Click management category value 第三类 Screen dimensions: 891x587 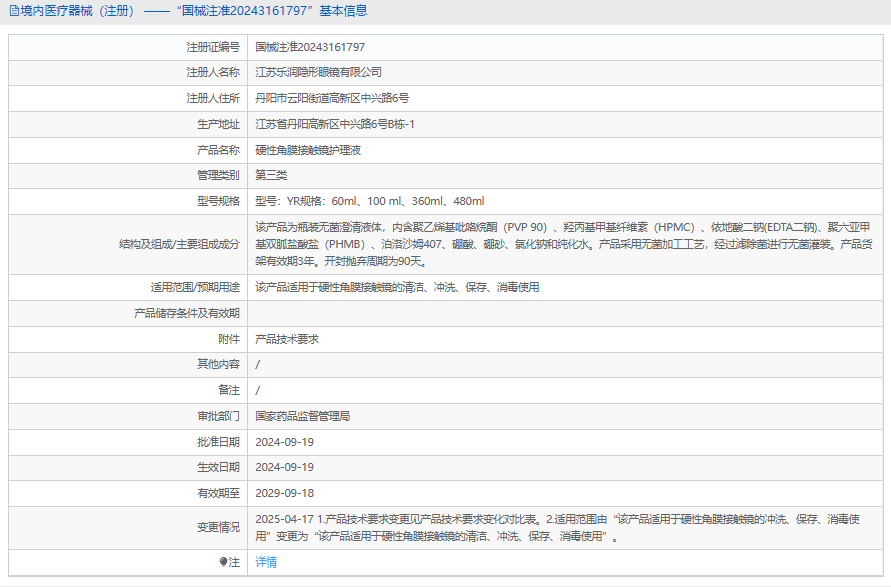click(271, 175)
